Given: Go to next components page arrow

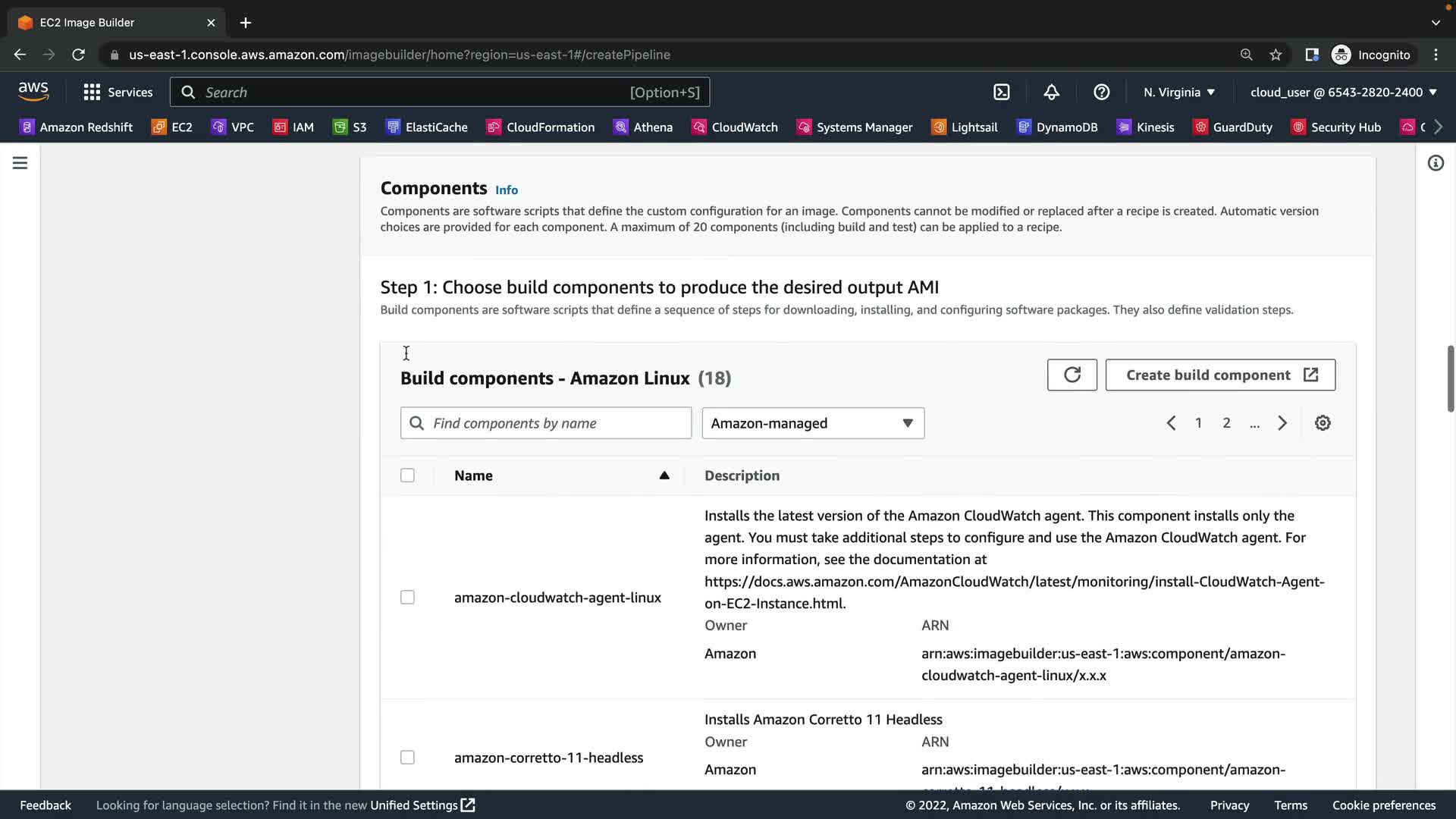Looking at the screenshot, I should [x=1282, y=423].
